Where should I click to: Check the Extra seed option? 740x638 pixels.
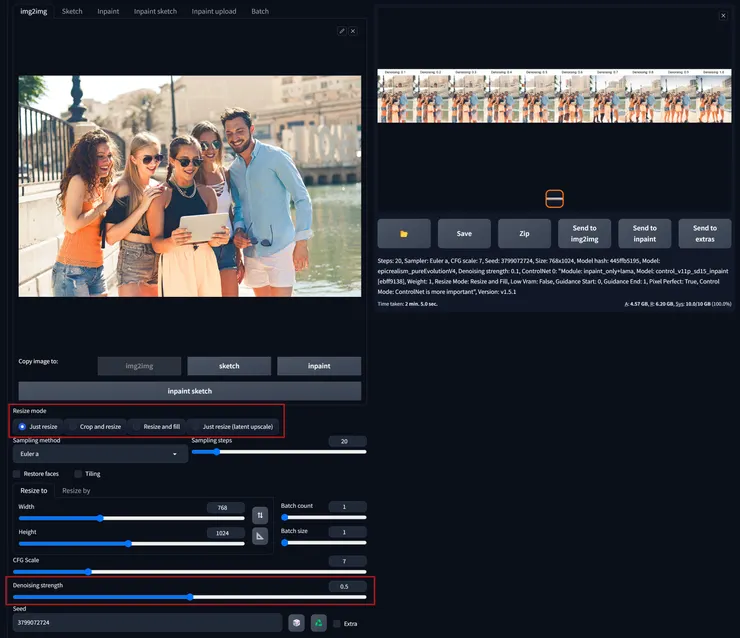point(337,623)
